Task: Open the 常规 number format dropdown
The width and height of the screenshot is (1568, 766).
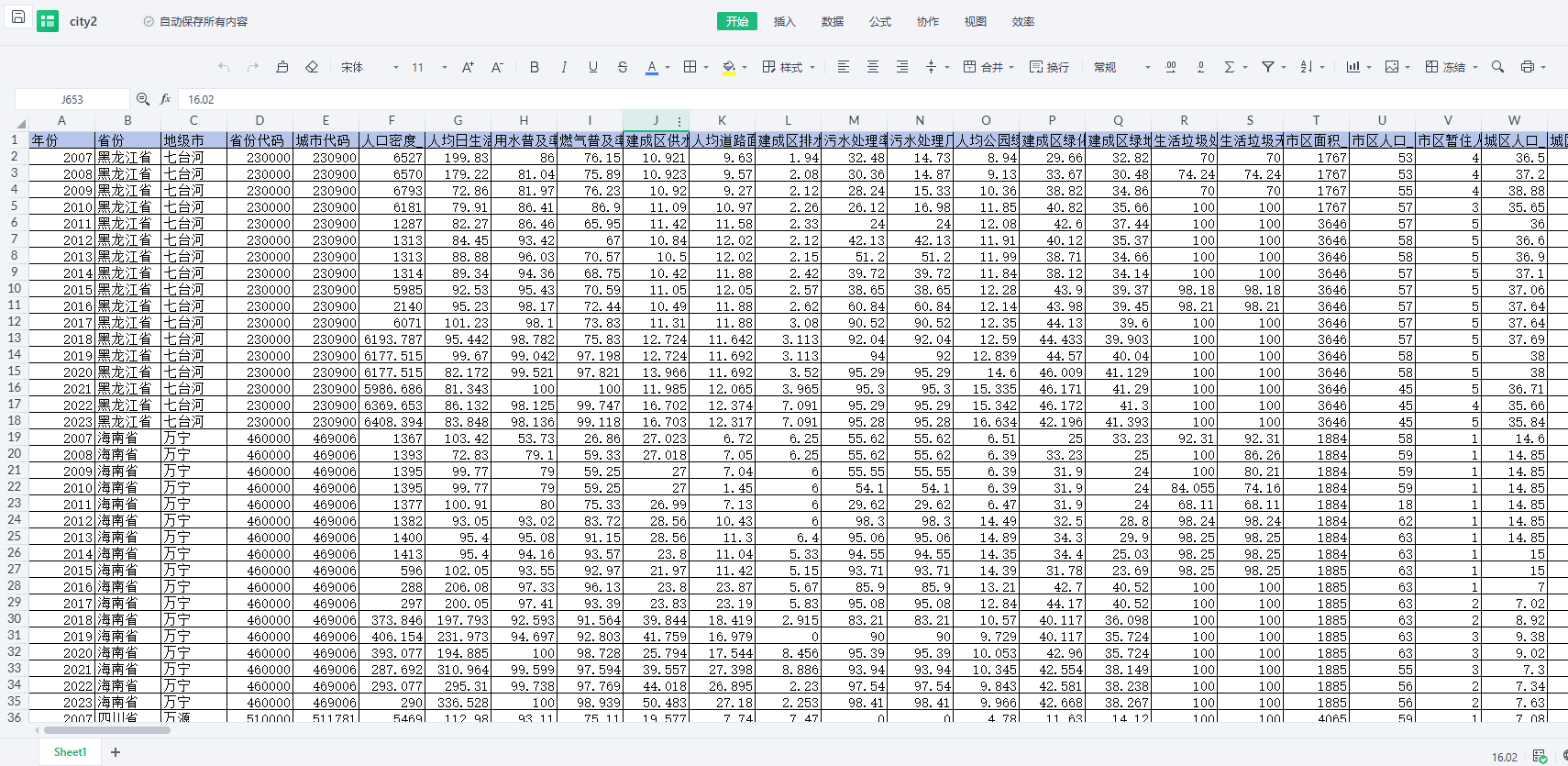Action: click(1121, 67)
